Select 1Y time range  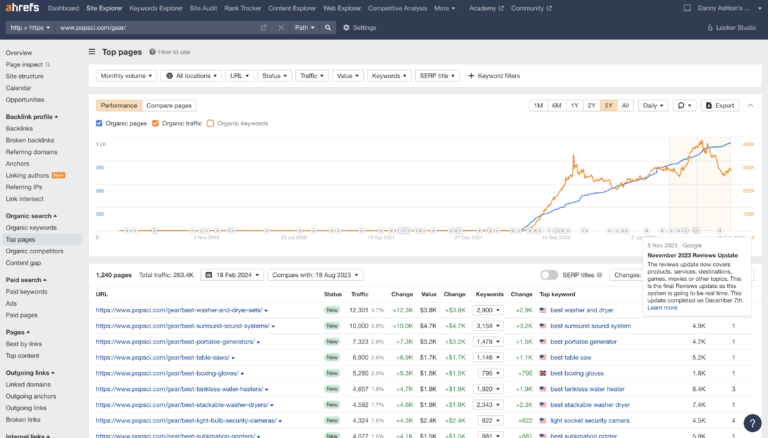[575, 105]
